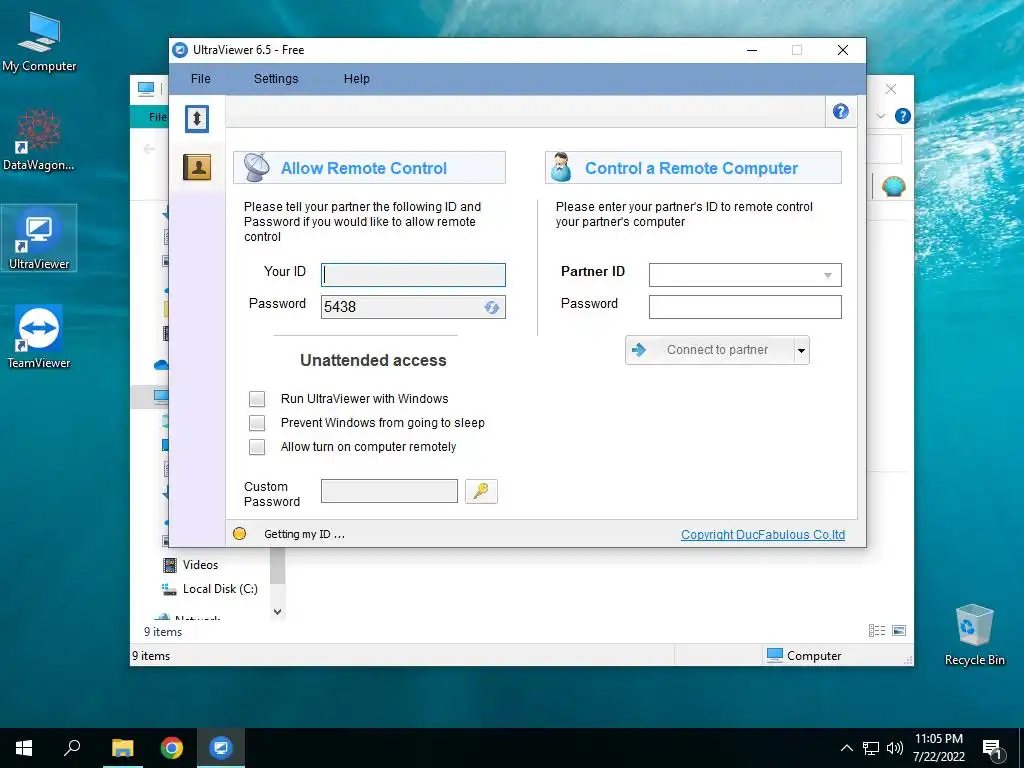1024x768 pixels.
Task: Open the Connect to partner dropdown arrow
Action: coord(801,351)
